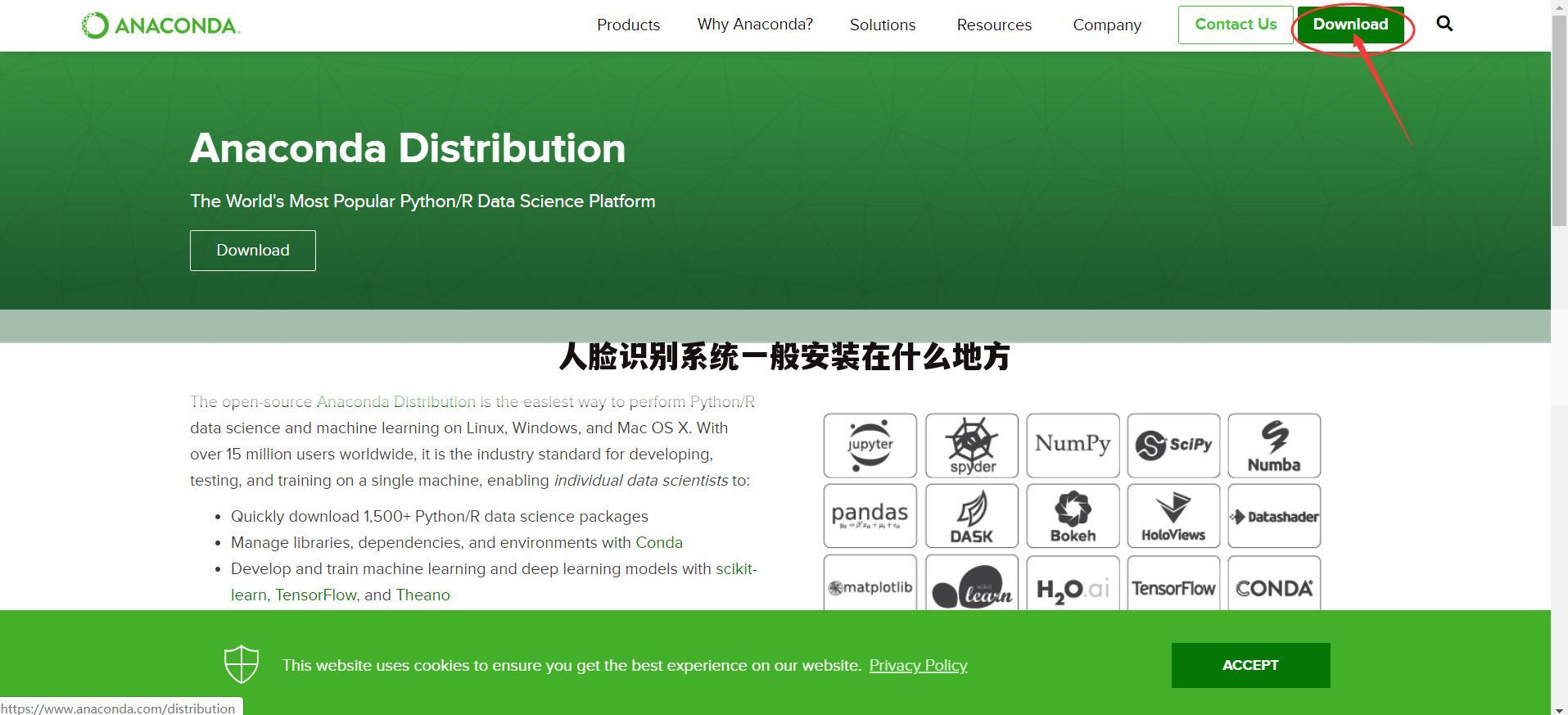The image size is (1568, 715).
Task: Open the Conda link in the bullet list
Action: [x=659, y=542]
